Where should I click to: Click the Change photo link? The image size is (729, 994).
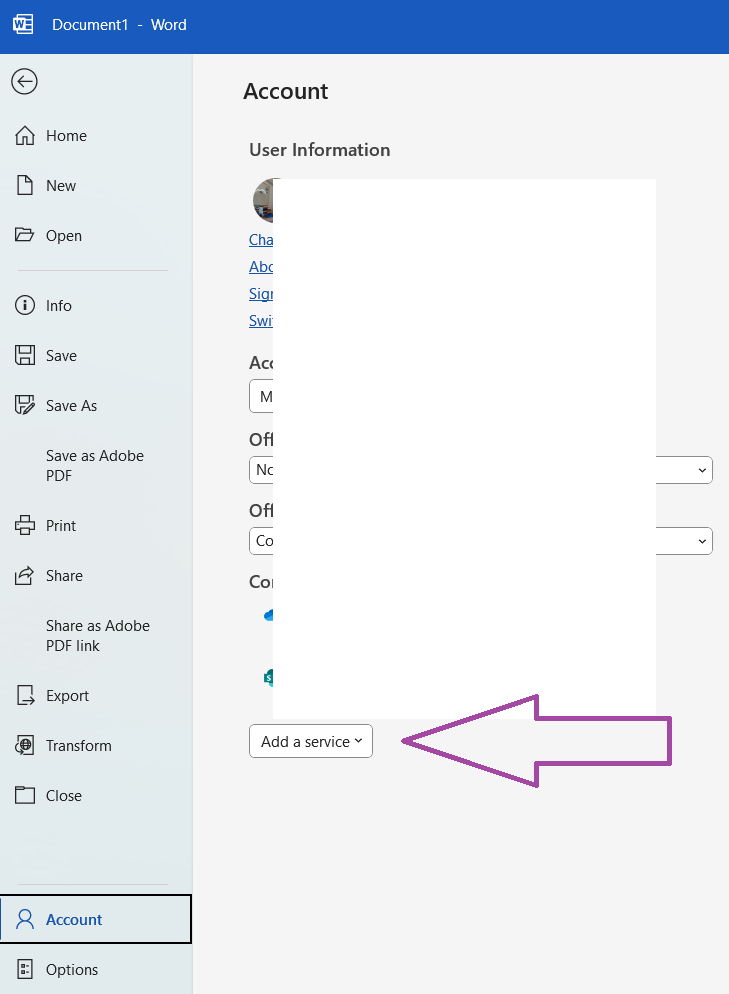point(261,239)
